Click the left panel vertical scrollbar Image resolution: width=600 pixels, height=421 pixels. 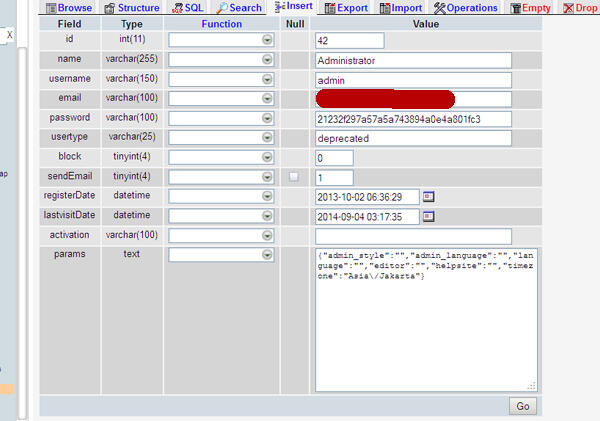point(22,233)
